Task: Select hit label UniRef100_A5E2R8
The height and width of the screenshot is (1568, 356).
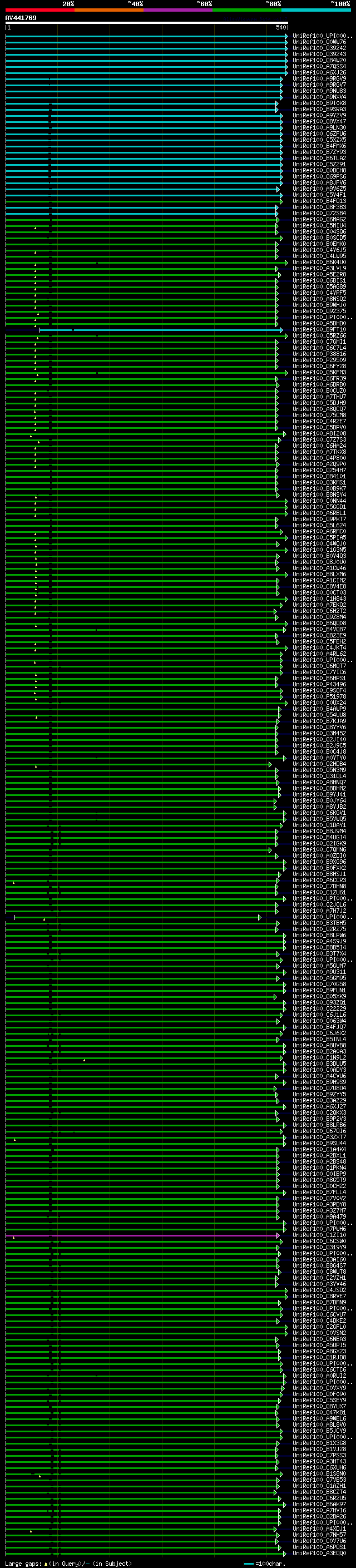Action: point(319,275)
